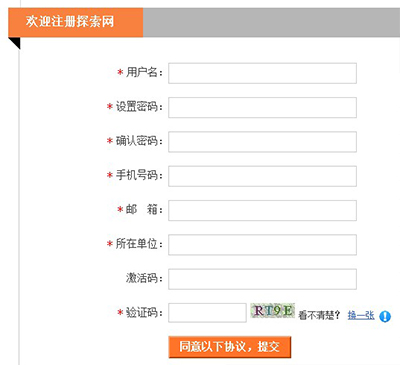
Task: Click the 欢迎注册探索网 orange header tab
Action: tap(76, 22)
